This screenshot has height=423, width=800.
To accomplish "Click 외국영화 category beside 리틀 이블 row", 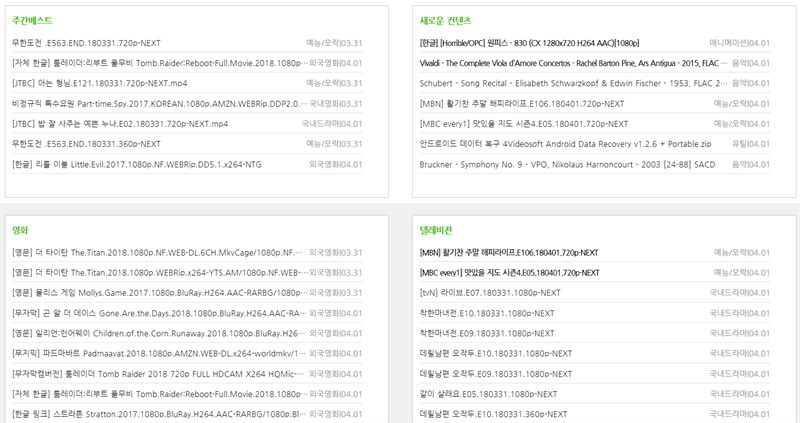I will click(x=324, y=164).
